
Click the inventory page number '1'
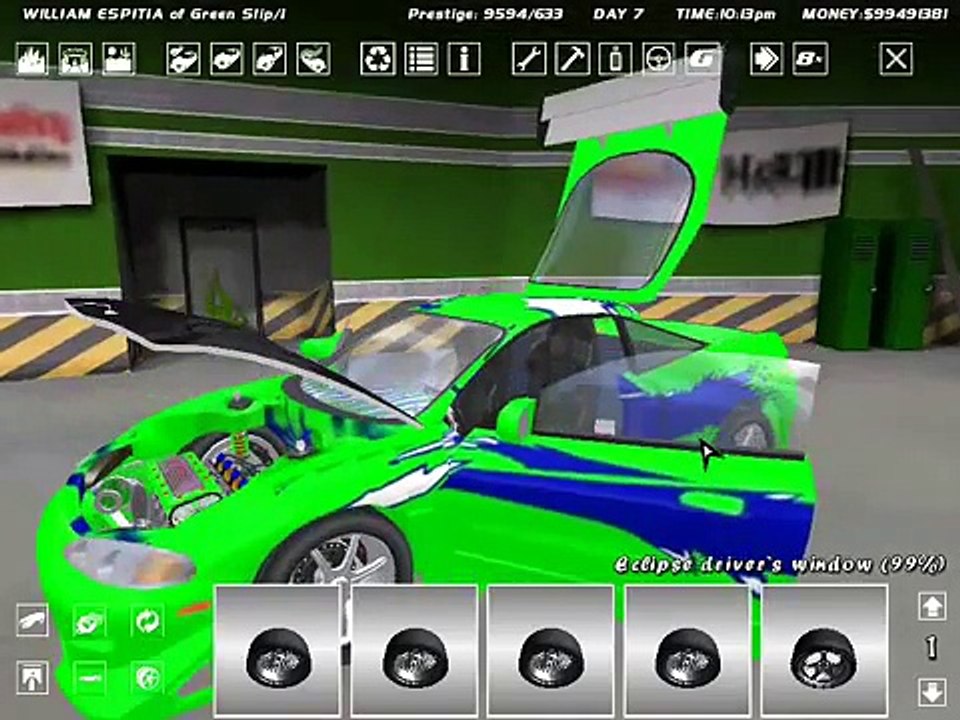pyautogui.click(x=931, y=648)
